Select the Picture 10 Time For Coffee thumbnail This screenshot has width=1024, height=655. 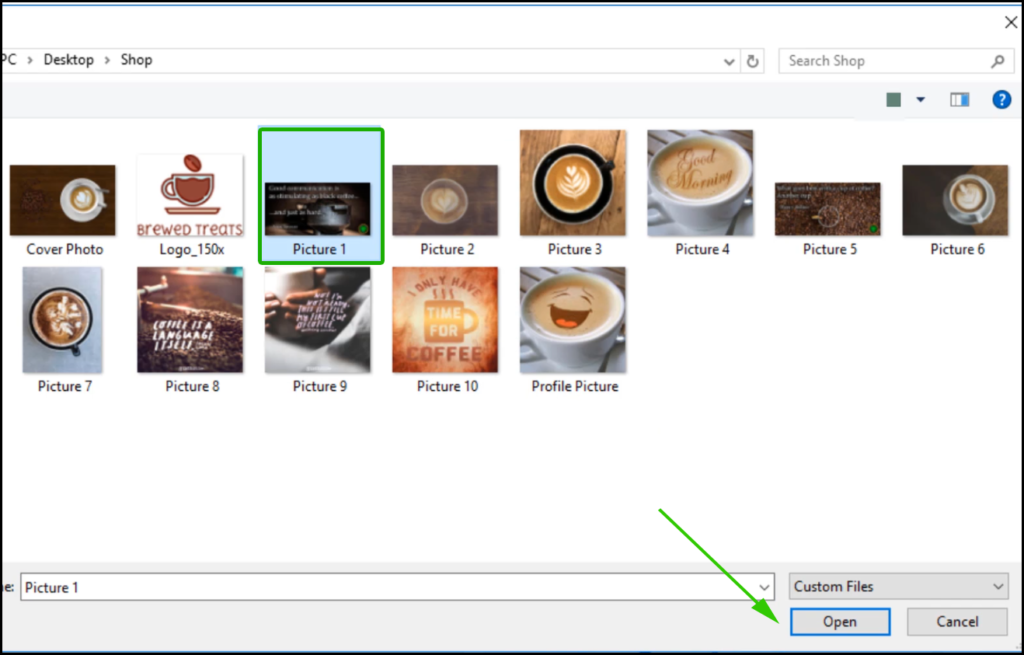click(445, 319)
